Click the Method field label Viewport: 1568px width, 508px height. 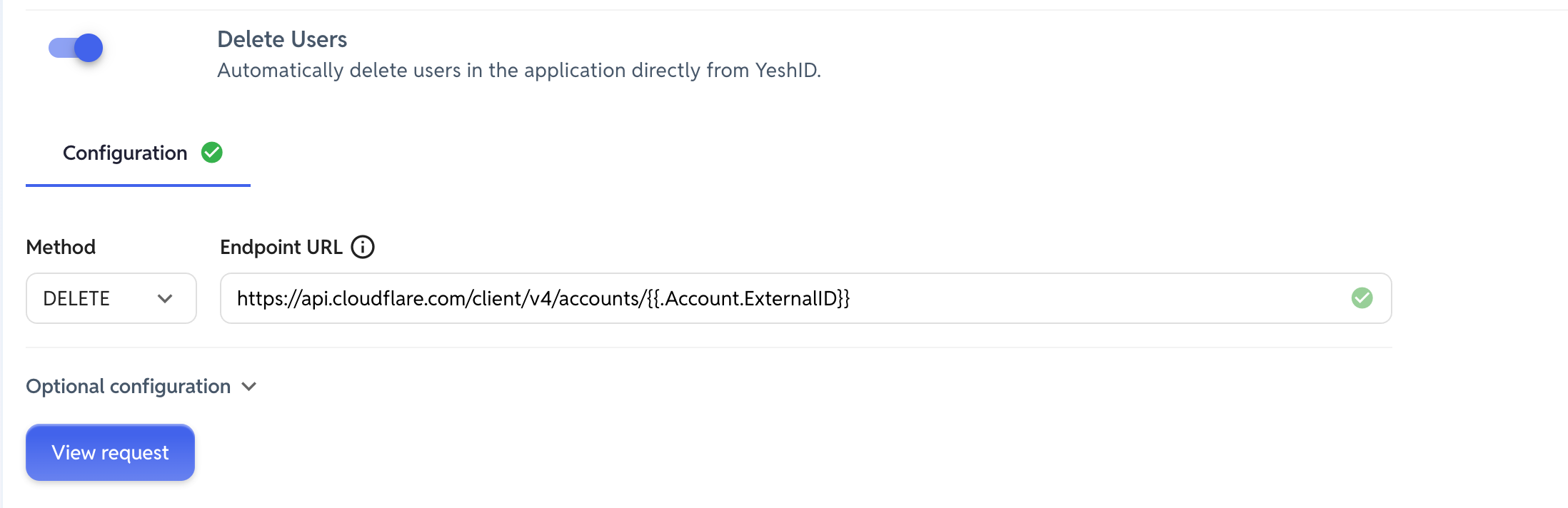(x=61, y=247)
